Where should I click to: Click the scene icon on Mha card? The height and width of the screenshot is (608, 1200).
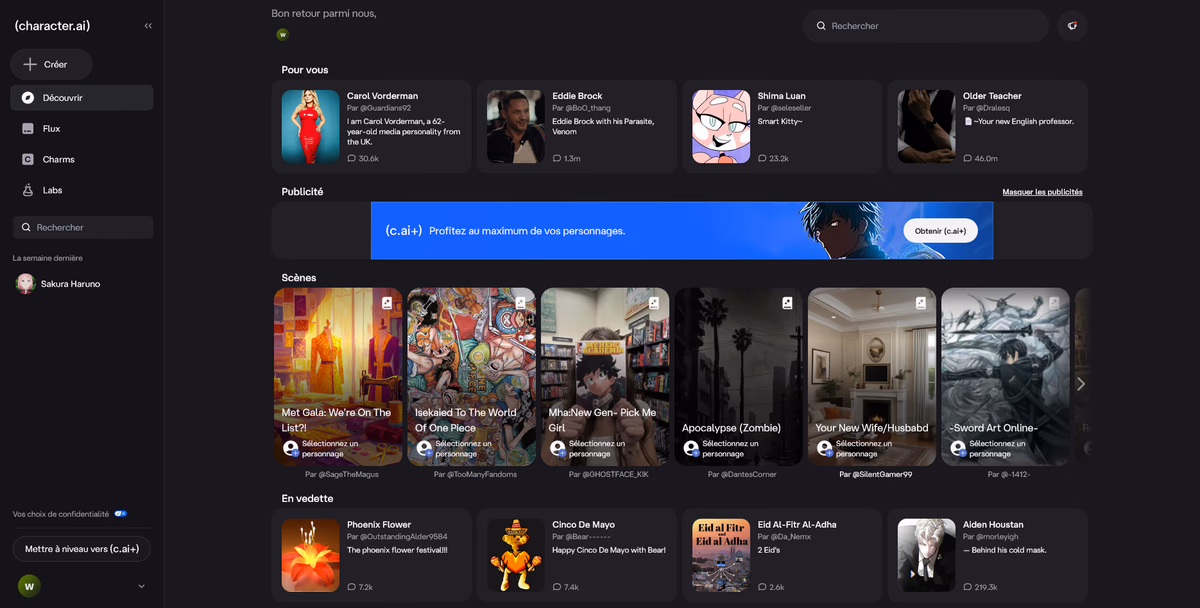pos(653,302)
